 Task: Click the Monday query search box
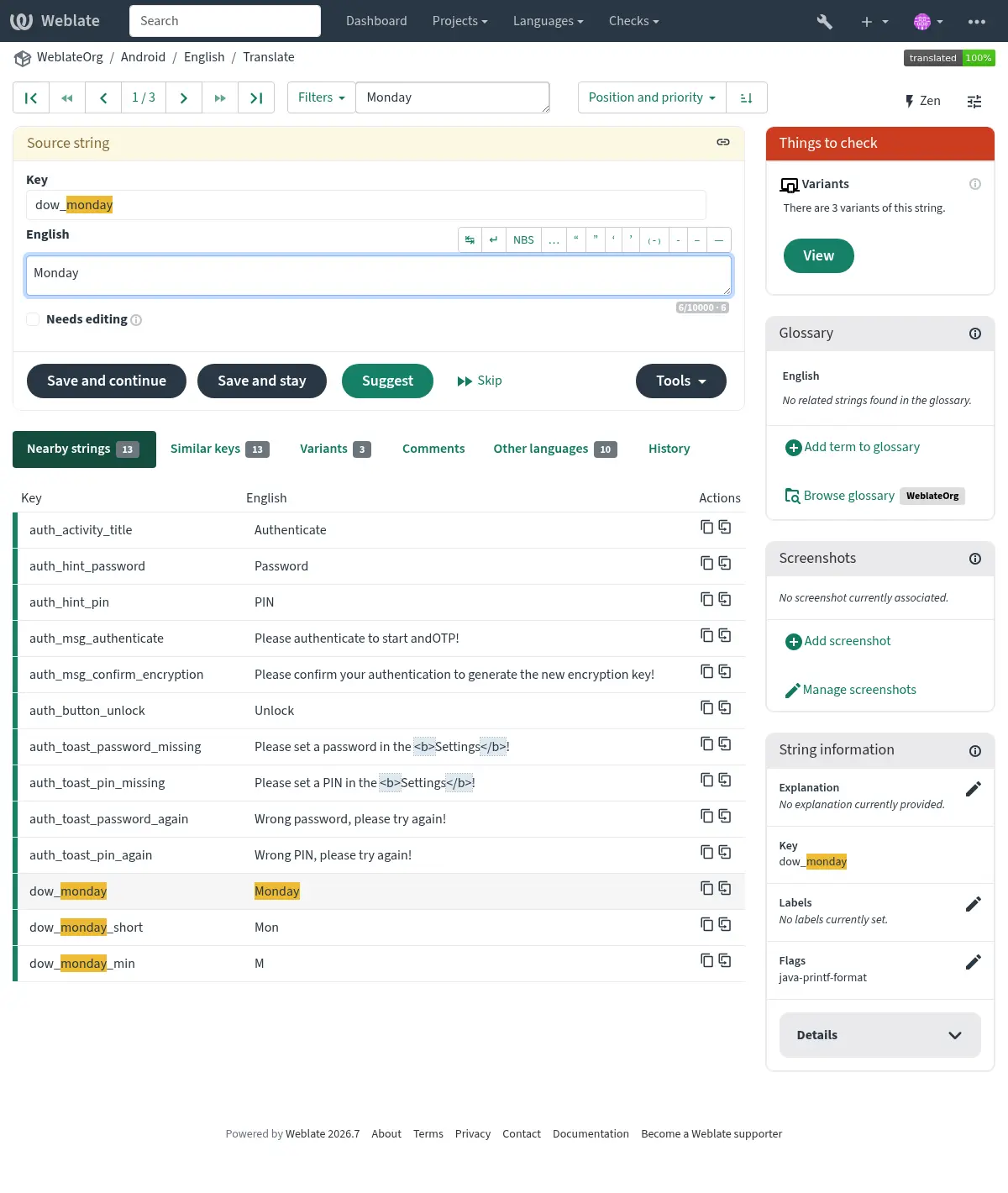453,97
